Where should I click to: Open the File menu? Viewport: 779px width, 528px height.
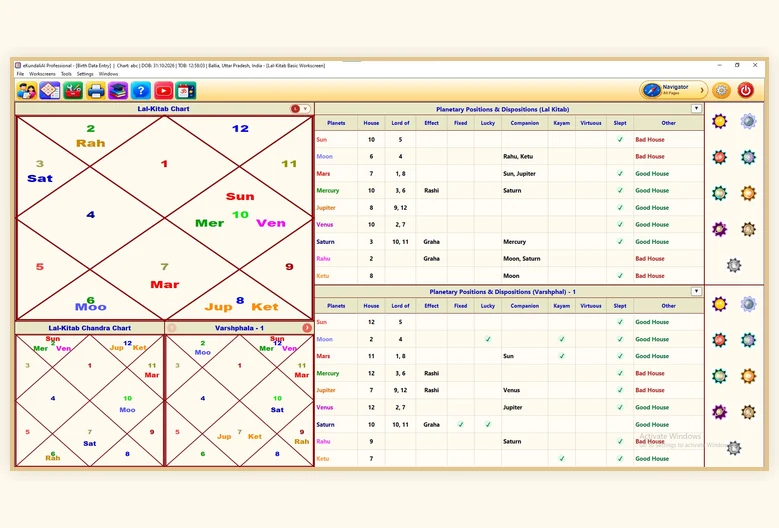click(x=20, y=74)
